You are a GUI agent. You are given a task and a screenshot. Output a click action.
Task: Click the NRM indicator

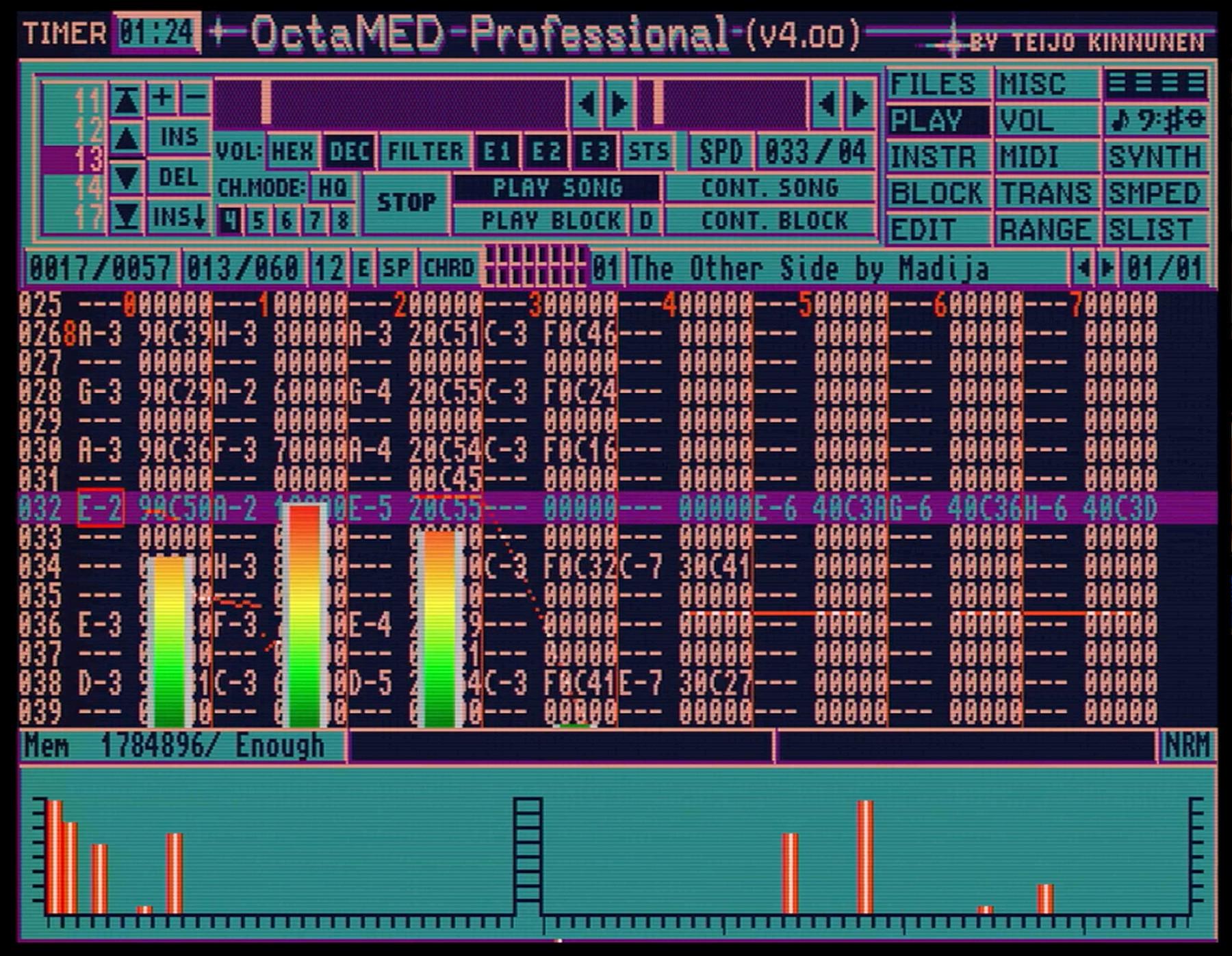click(1187, 745)
